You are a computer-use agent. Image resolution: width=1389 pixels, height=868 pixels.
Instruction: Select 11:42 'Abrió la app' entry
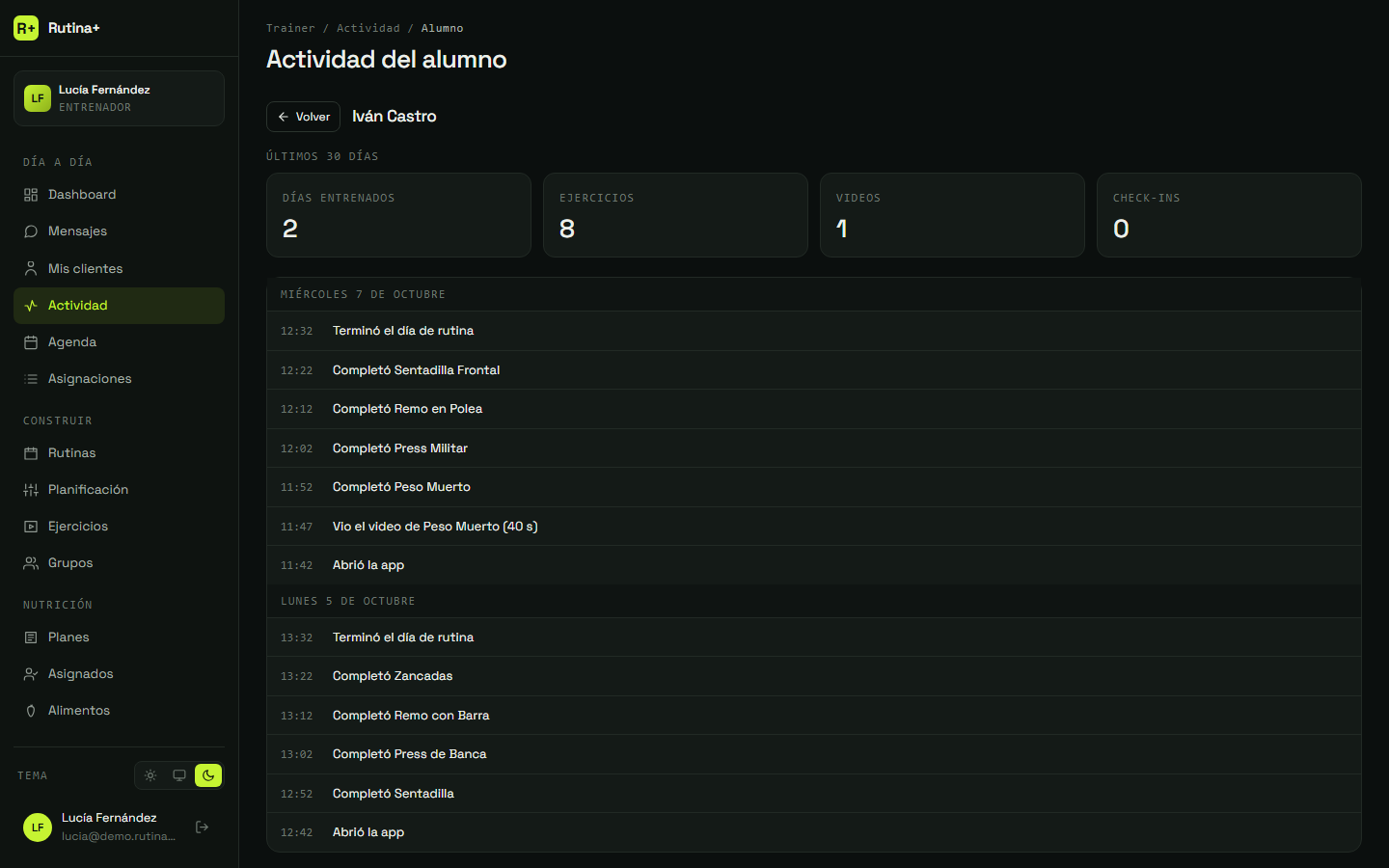[814, 565]
